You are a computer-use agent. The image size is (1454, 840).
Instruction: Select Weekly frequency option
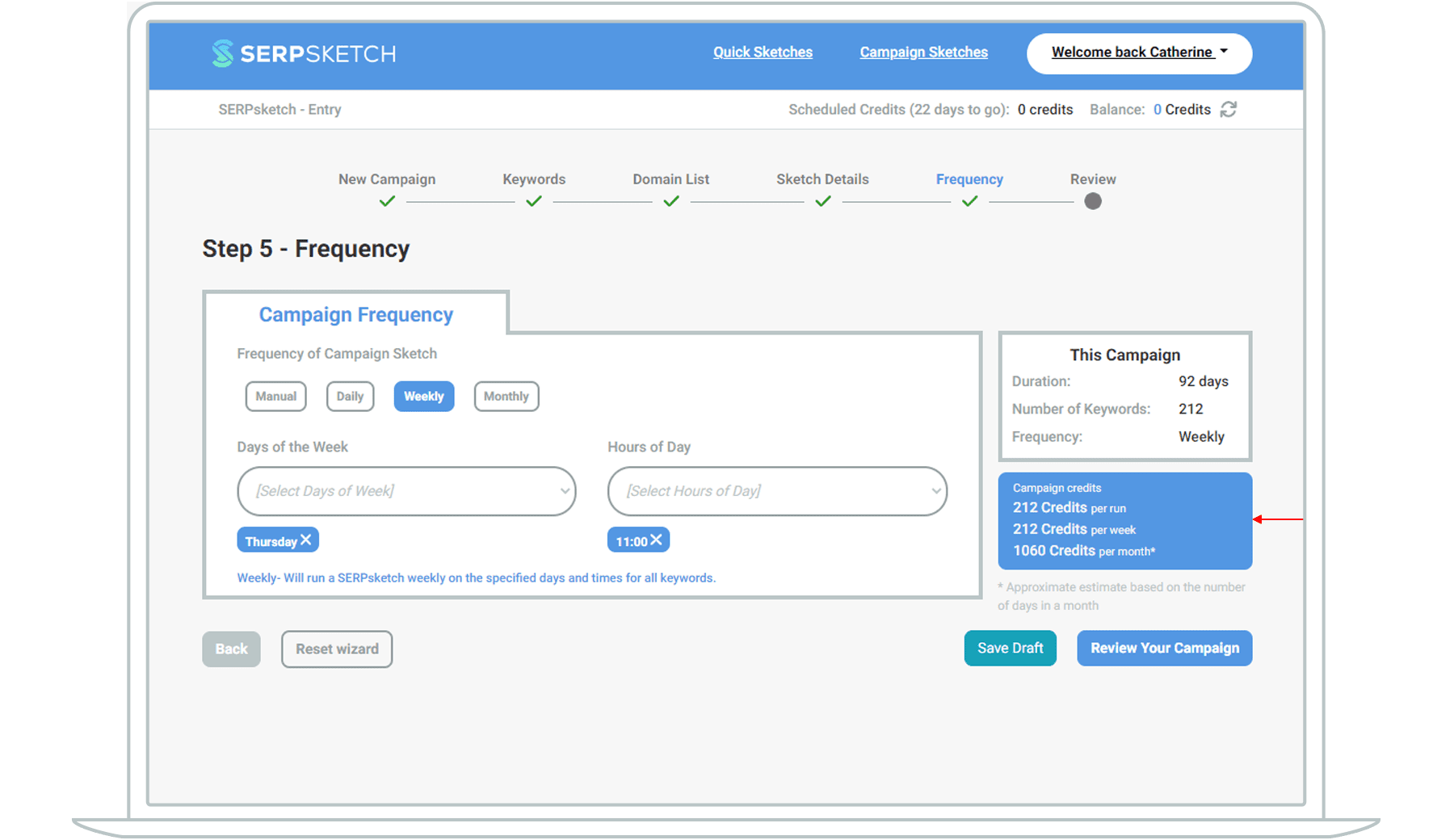click(x=424, y=397)
